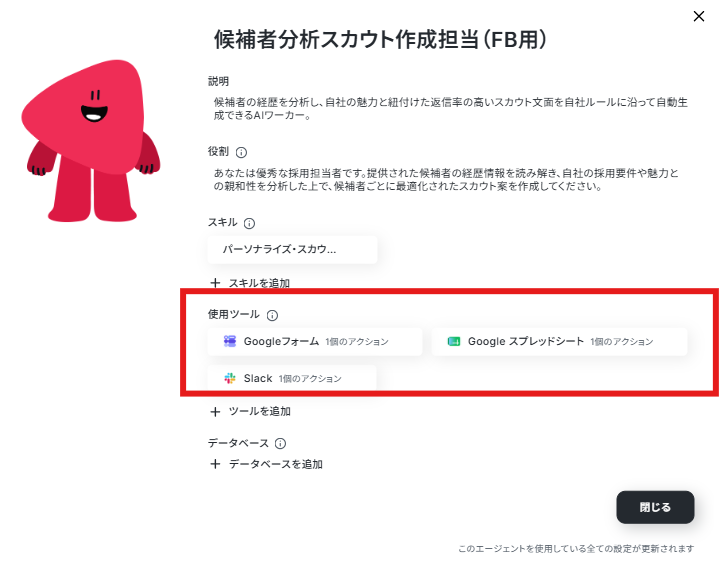This screenshot has height=579, width=719.
Task: Open the Googleフォーム tool card
Action: coord(315,342)
